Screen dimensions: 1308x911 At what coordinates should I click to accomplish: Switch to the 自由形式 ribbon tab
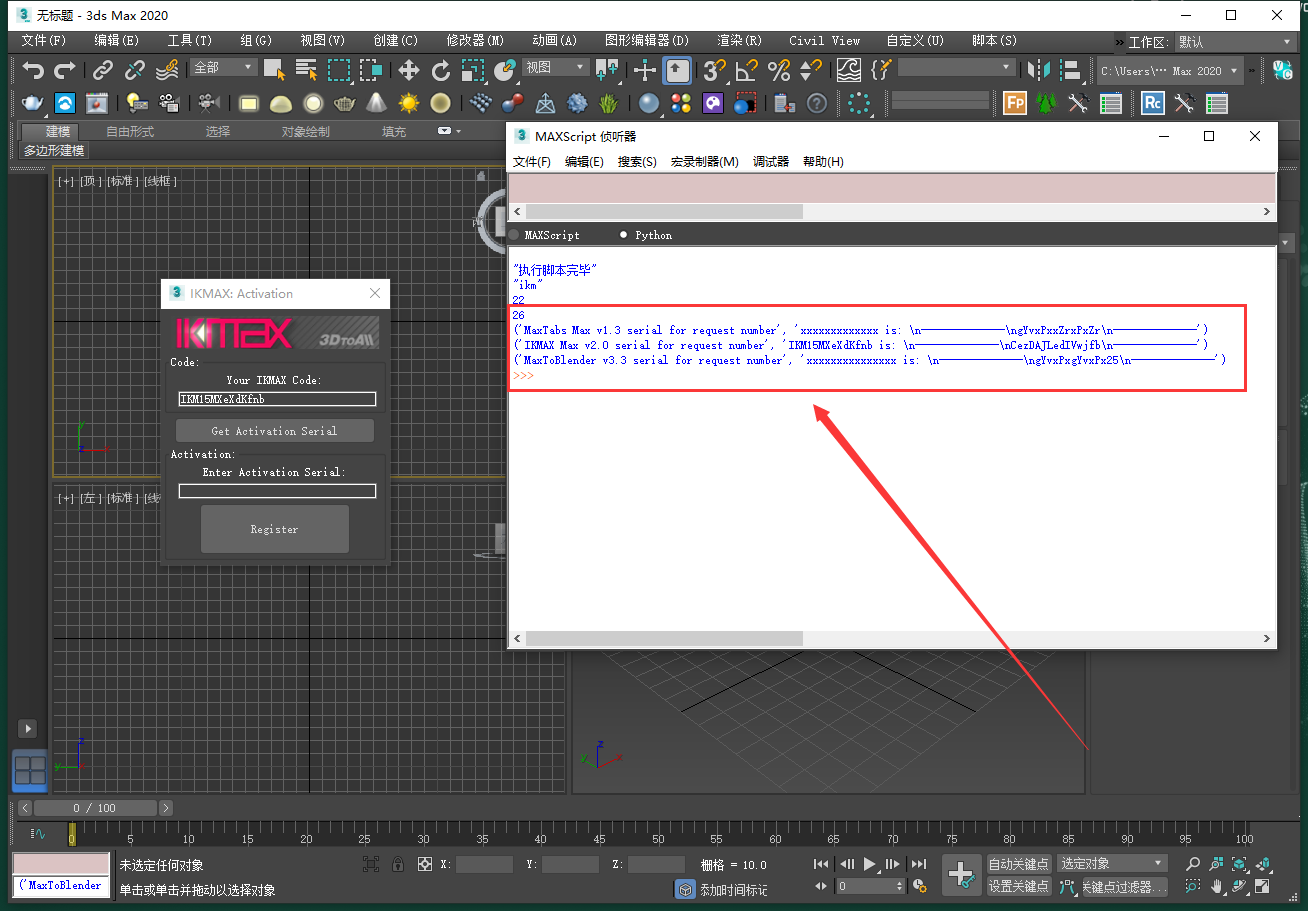tap(130, 131)
